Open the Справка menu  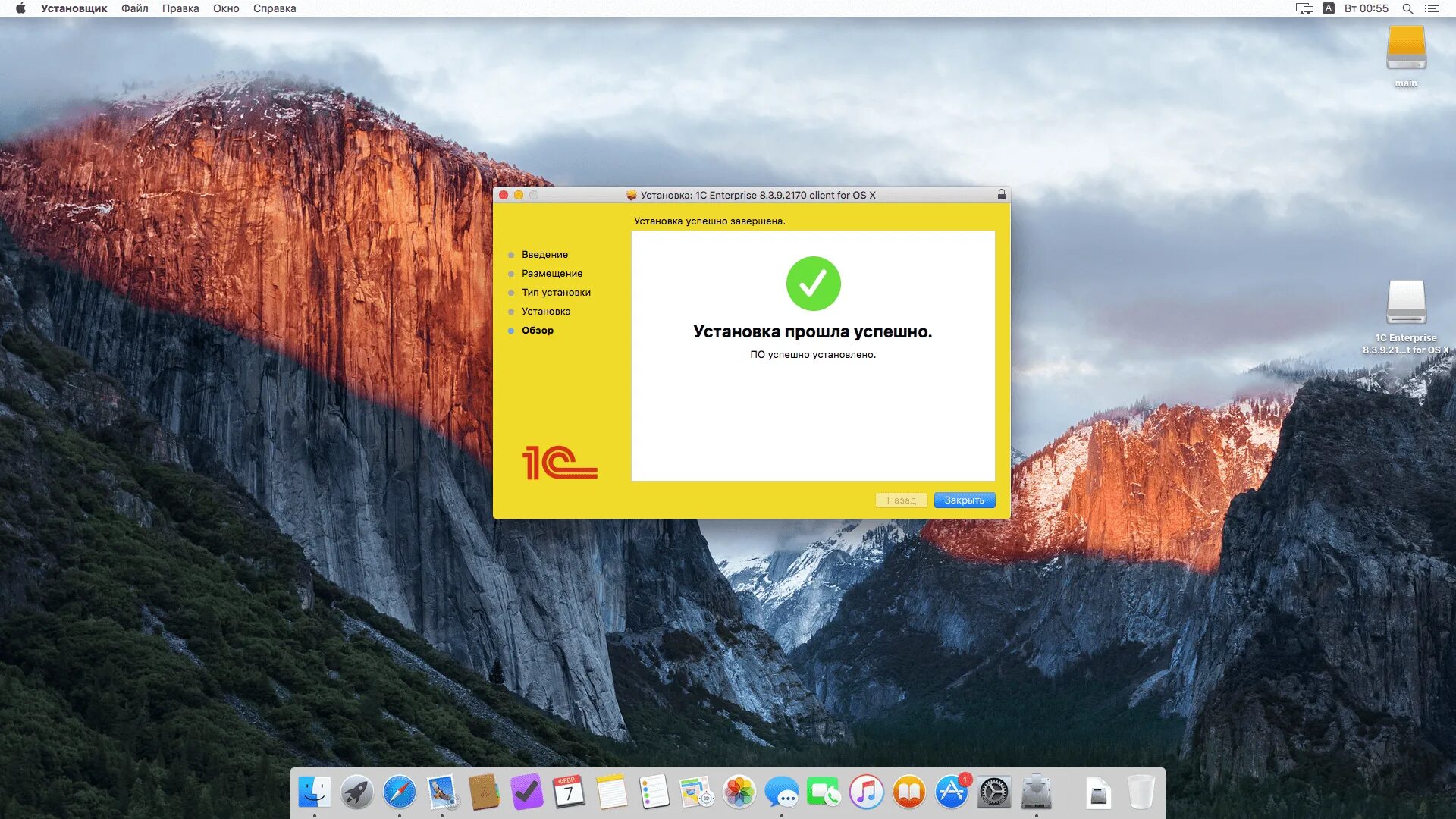coord(275,8)
